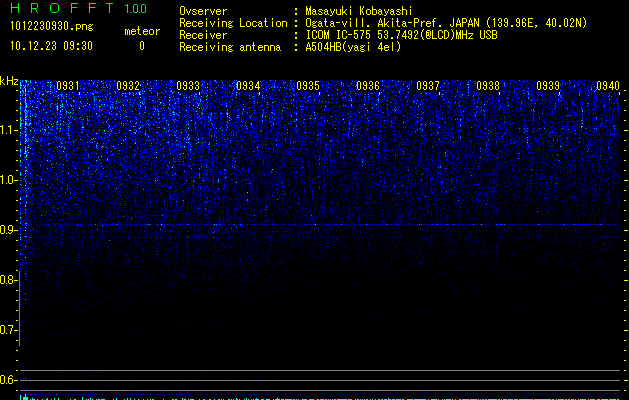The image size is (629, 400).
Task: Click the observer name Masayuki Kobayashi
Action: [x=358, y=11]
